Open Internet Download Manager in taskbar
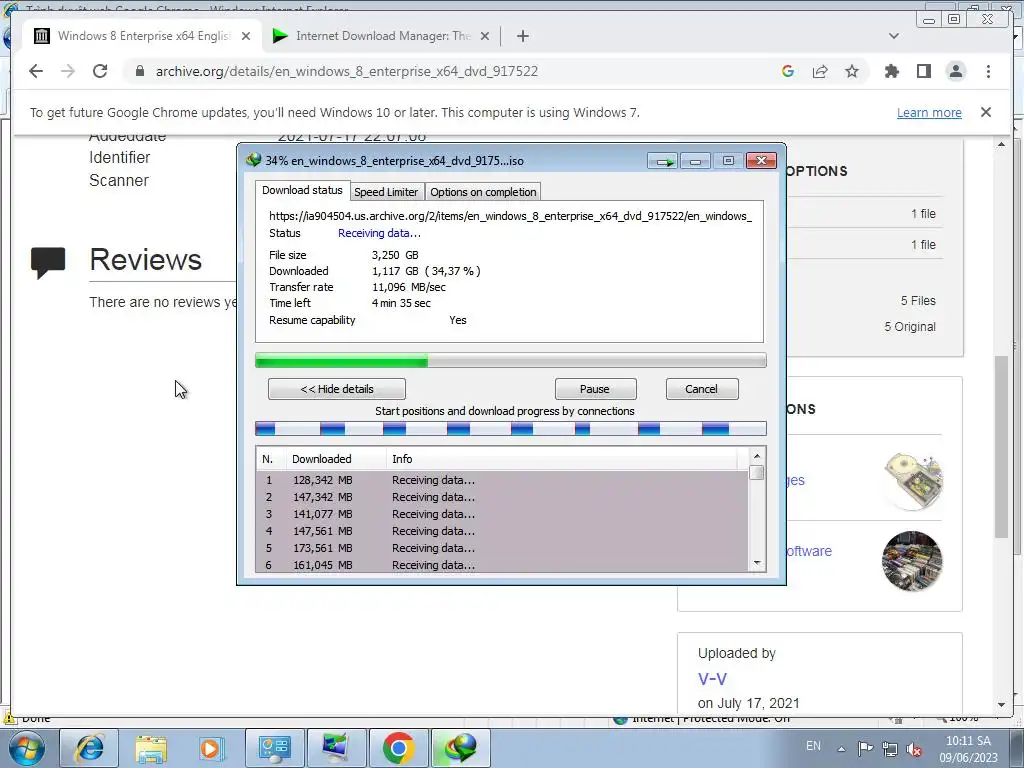This screenshot has height=768, width=1024. point(460,748)
